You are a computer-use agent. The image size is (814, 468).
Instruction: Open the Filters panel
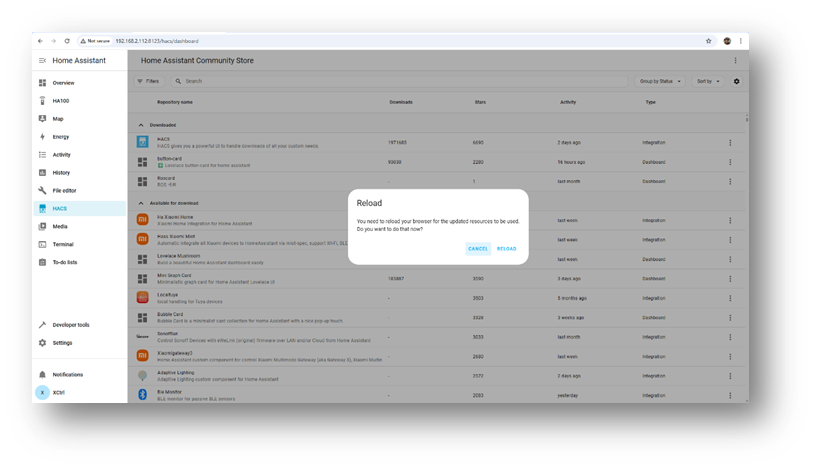[148, 81]
